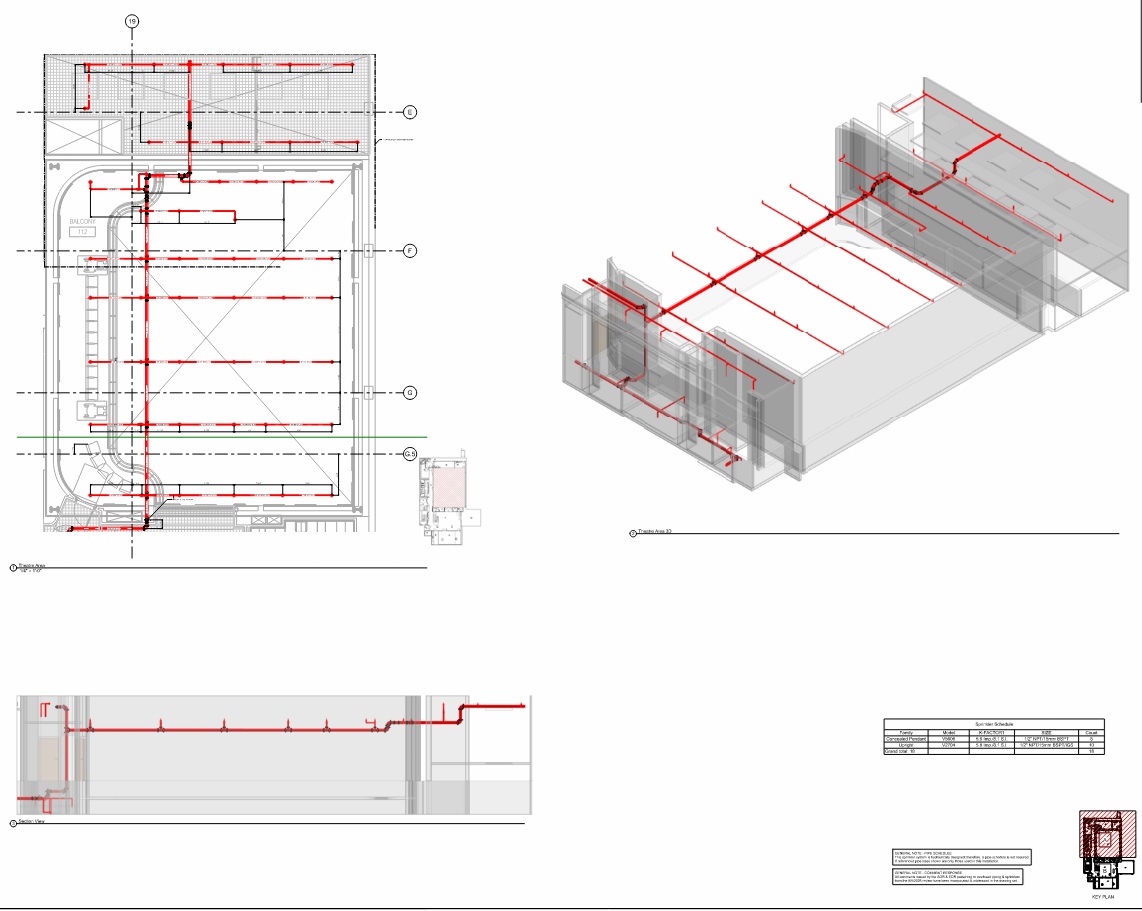Screen dimensions: 1142x911
Task: Select the Sprinkler Schedule title row
Action: (x=993, y=723)
